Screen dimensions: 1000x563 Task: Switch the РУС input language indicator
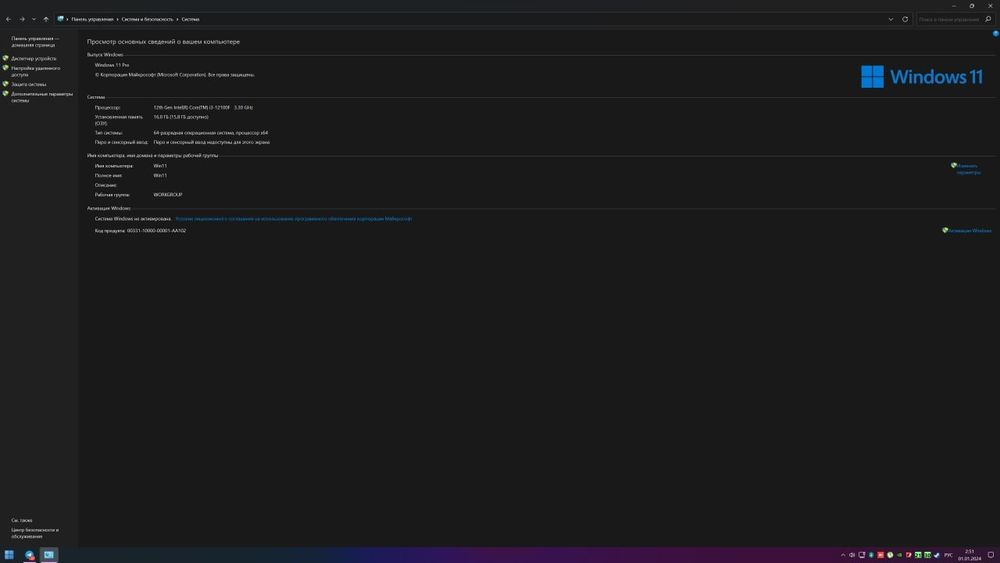(x=948, y=555)
